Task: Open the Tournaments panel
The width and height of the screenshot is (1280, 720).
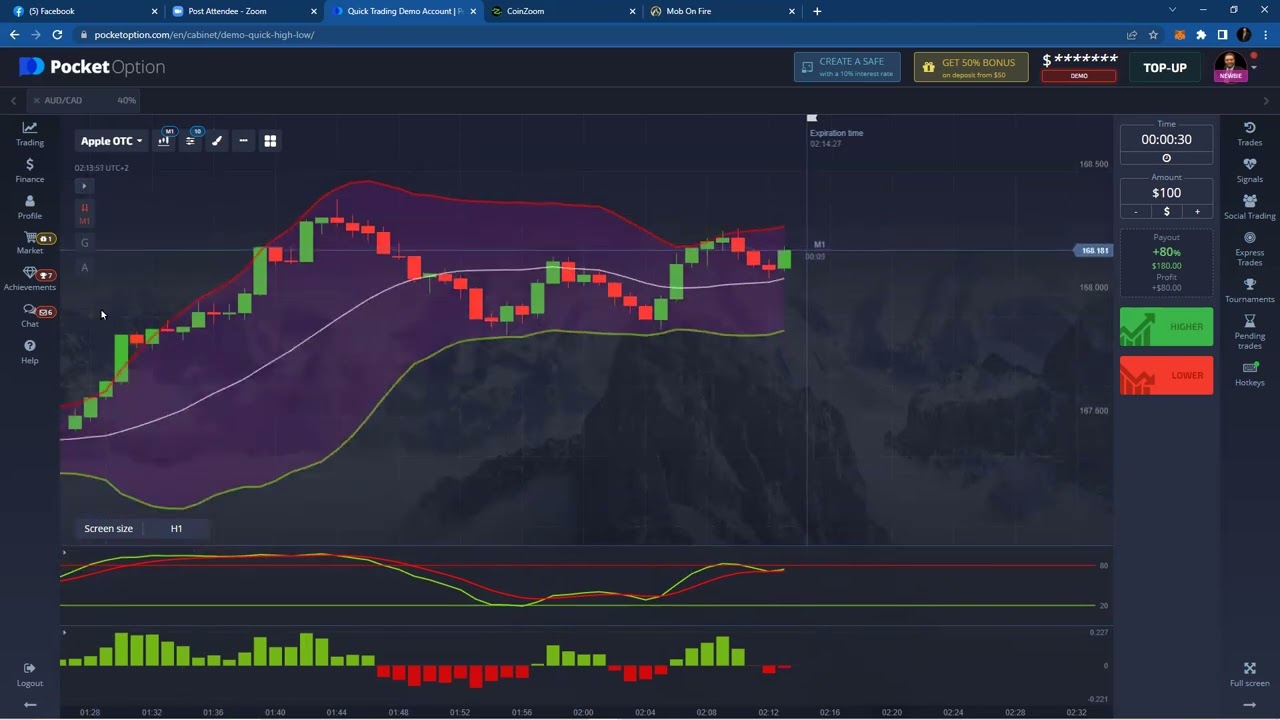Action: [x=1249, y=291]
